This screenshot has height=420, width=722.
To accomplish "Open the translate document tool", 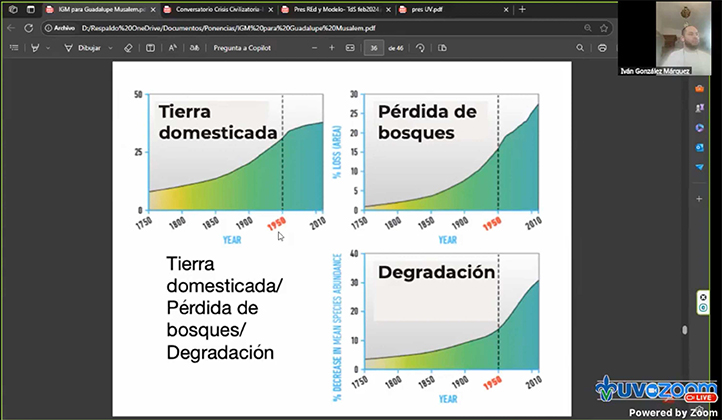I will point(194,48).
